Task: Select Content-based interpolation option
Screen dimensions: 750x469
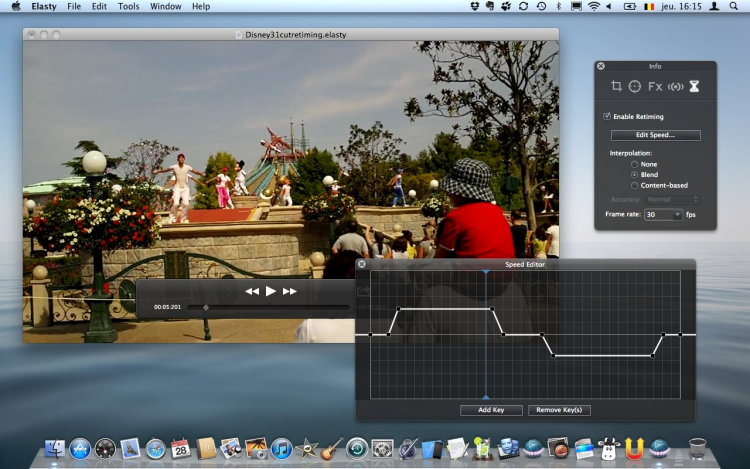Action: coord(634,185)
